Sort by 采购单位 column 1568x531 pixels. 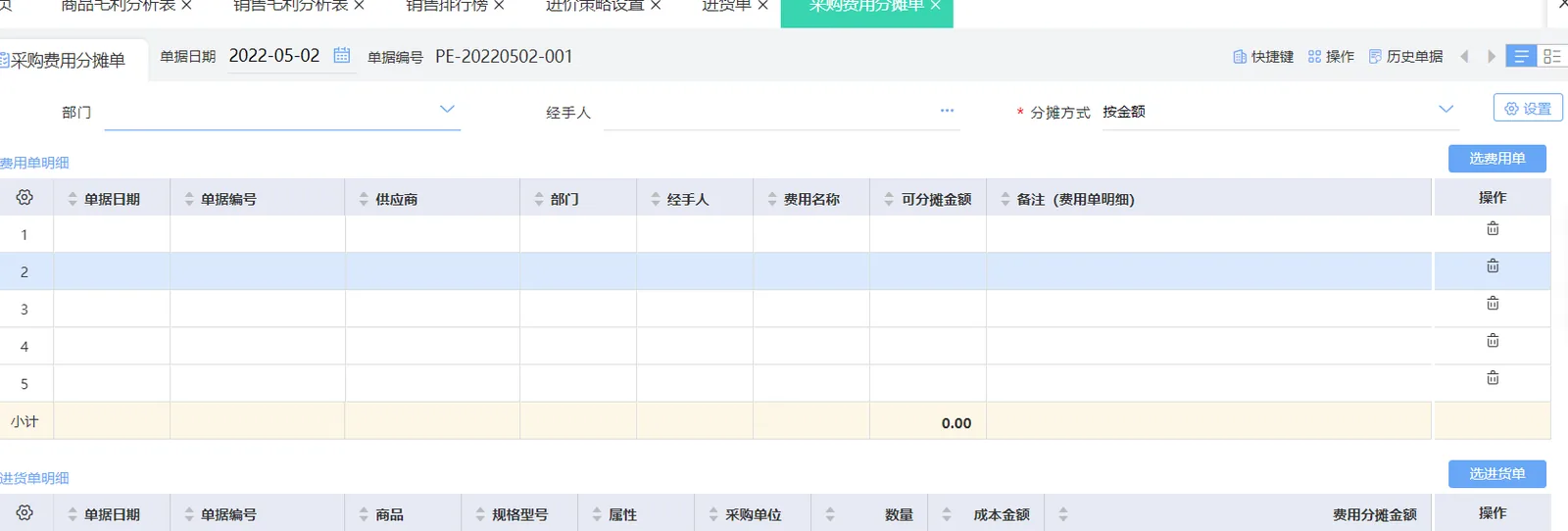713,514
